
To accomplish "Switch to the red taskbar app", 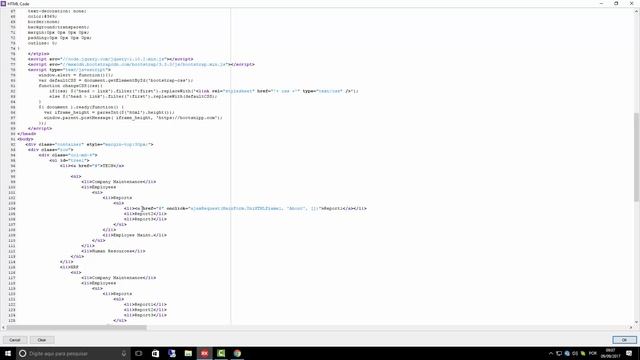I will click(x=204, y=353).
